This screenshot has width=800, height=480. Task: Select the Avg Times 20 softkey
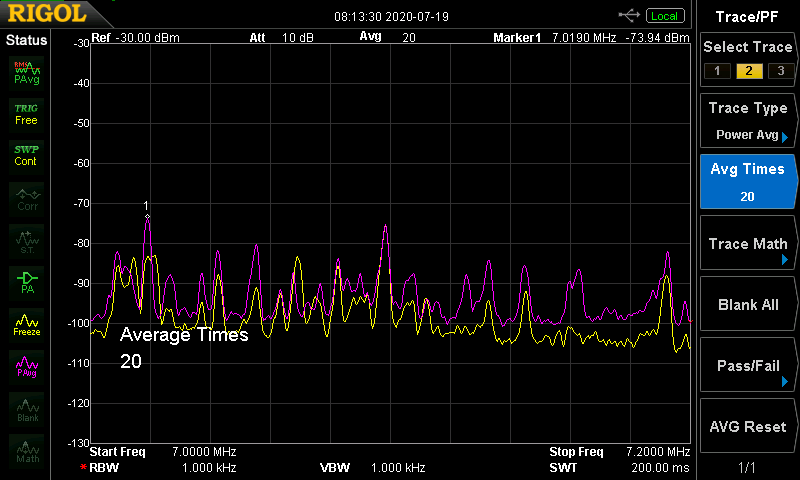tap(747, 182)
